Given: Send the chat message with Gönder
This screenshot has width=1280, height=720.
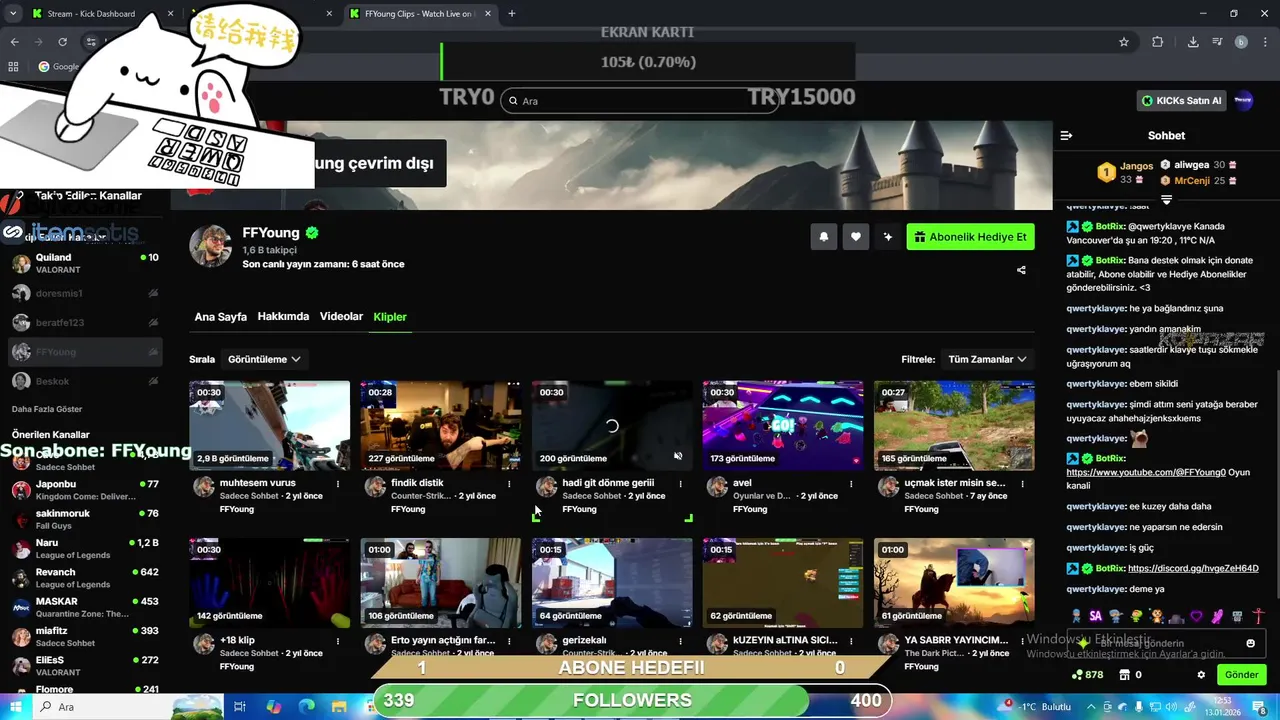Looking at the screenshot, I should tap(1241, 675).
